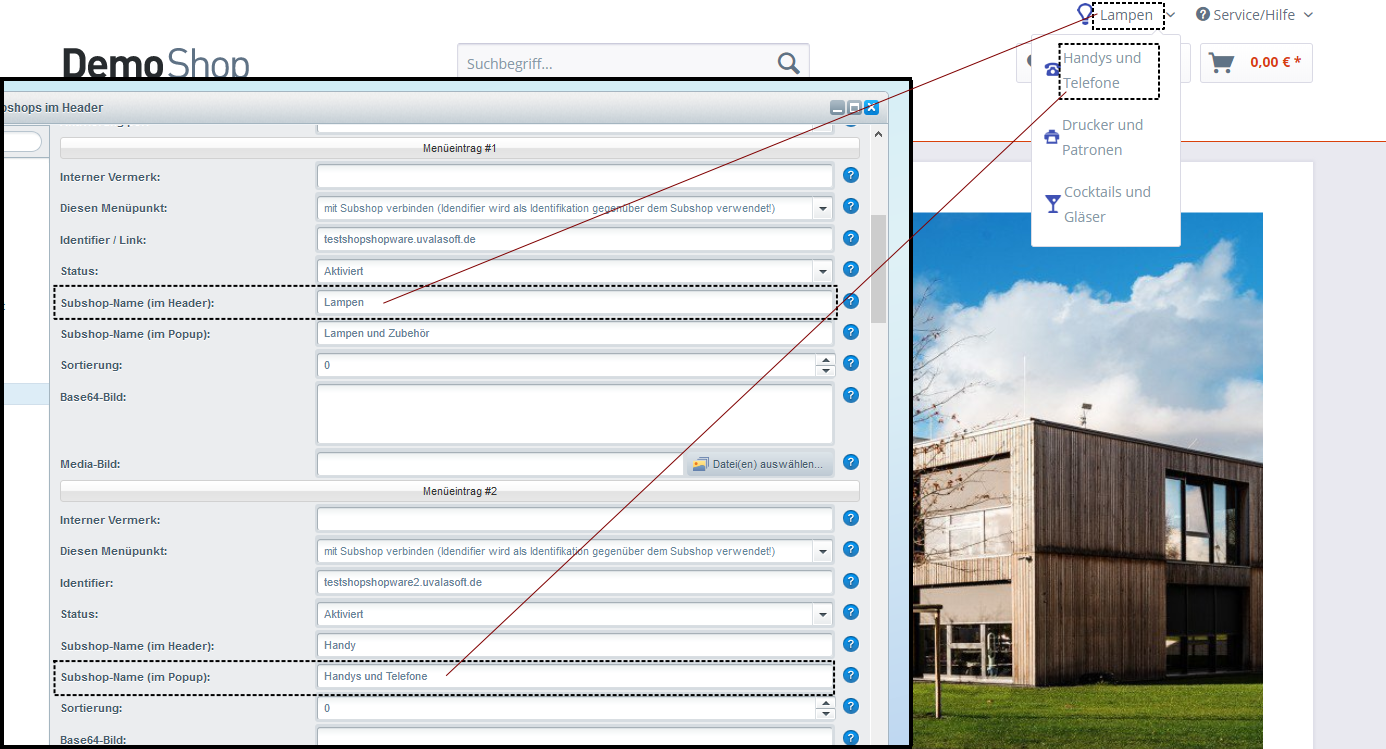Click the Identifier / Link field with testshopshopware.uvalasoft.de
Image resolution: width=1386 pixels, height=749 pixels.
575,240
